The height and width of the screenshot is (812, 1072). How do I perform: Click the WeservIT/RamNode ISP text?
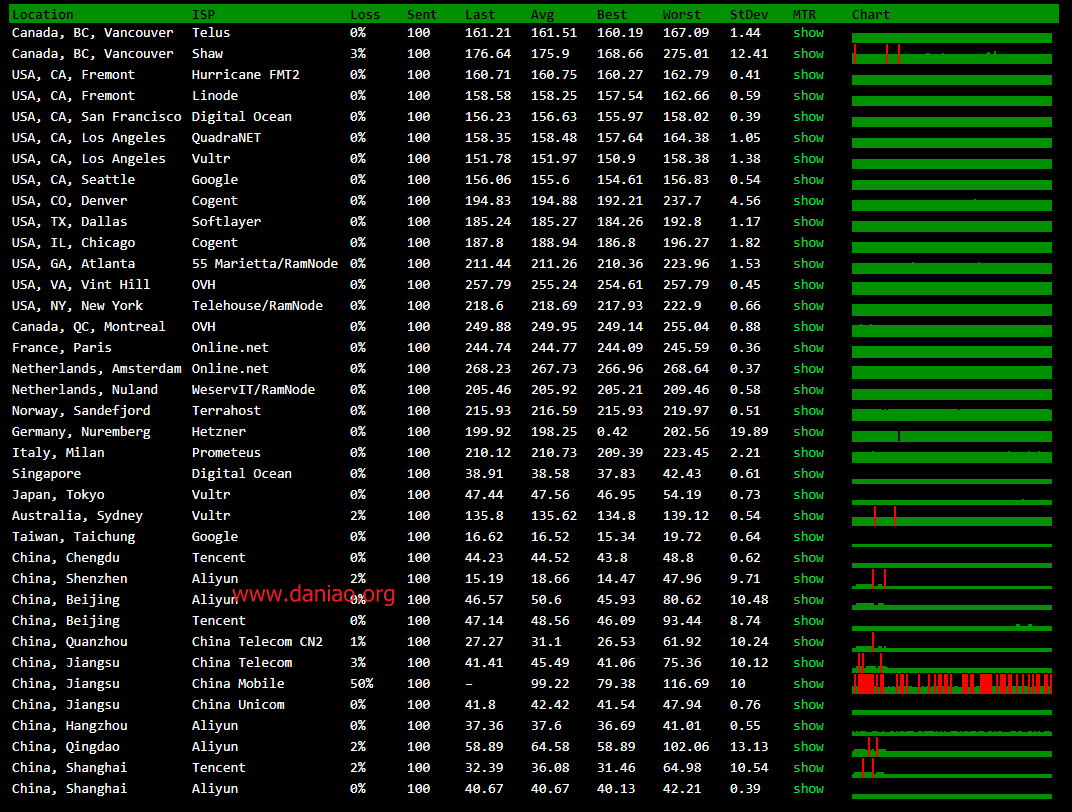point(253,390)
